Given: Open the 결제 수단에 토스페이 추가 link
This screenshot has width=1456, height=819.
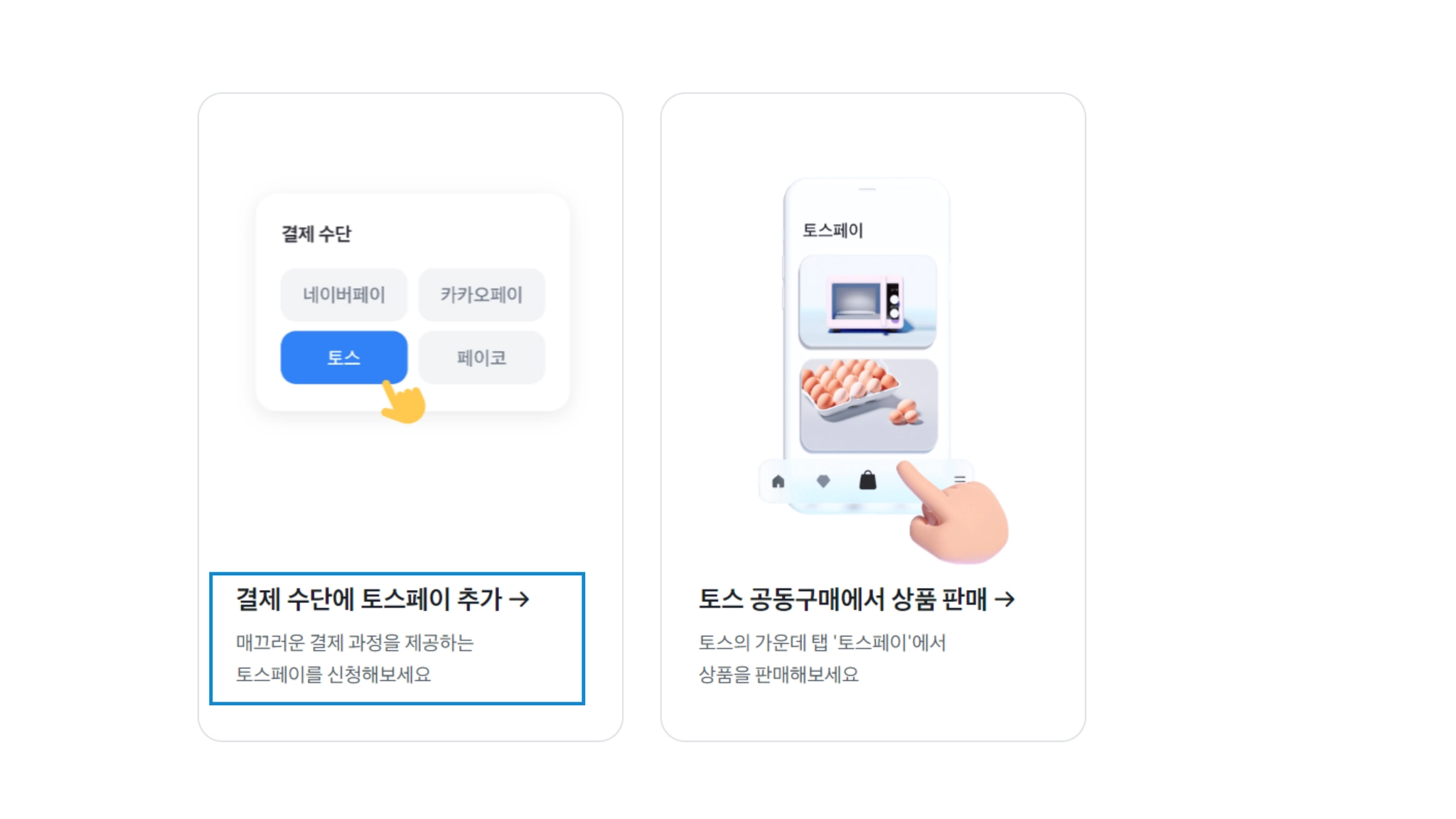Looking at the screenshot, I should coord(382,599).
